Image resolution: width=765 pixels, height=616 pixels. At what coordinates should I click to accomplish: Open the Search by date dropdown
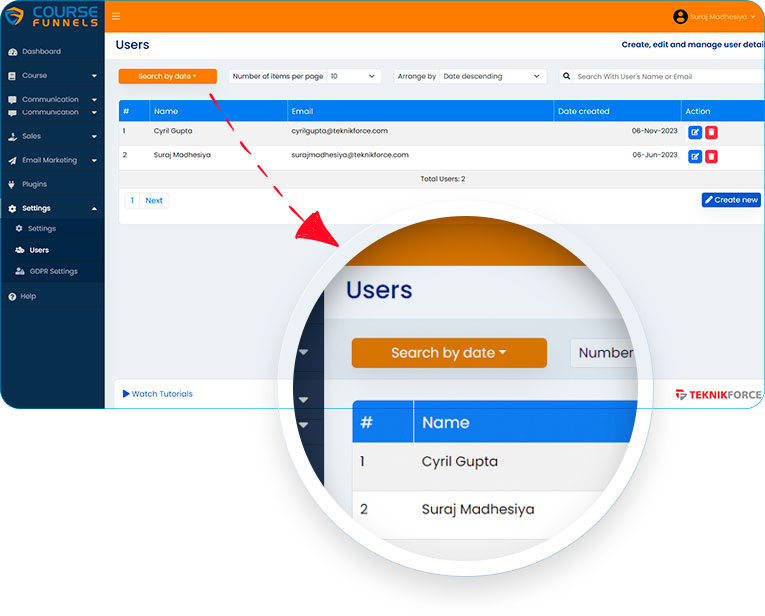pos(167,76)
